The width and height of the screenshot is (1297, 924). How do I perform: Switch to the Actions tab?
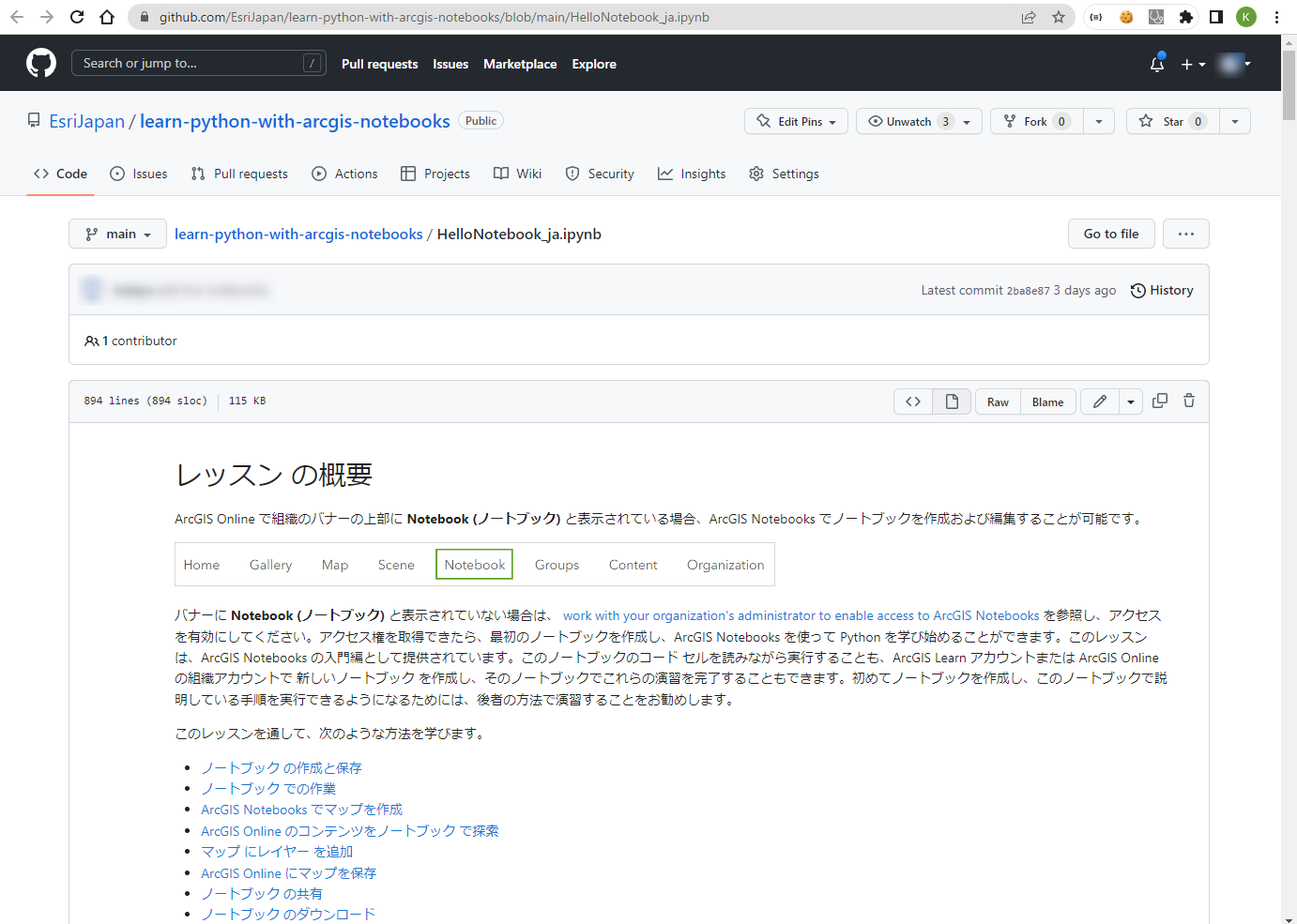[344, 174]
